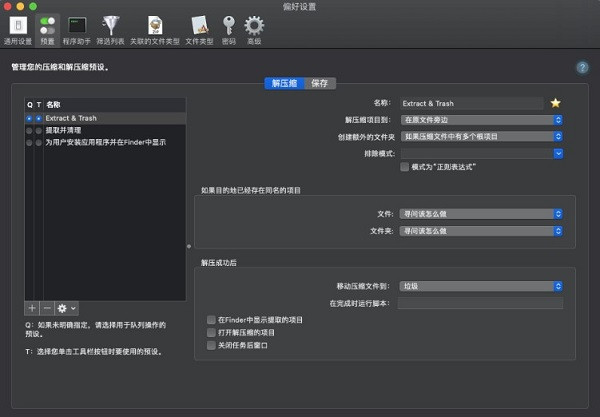Click the minus button to remove preset
This screenshot has width=600, height=417.
click(x=47, y=308)
